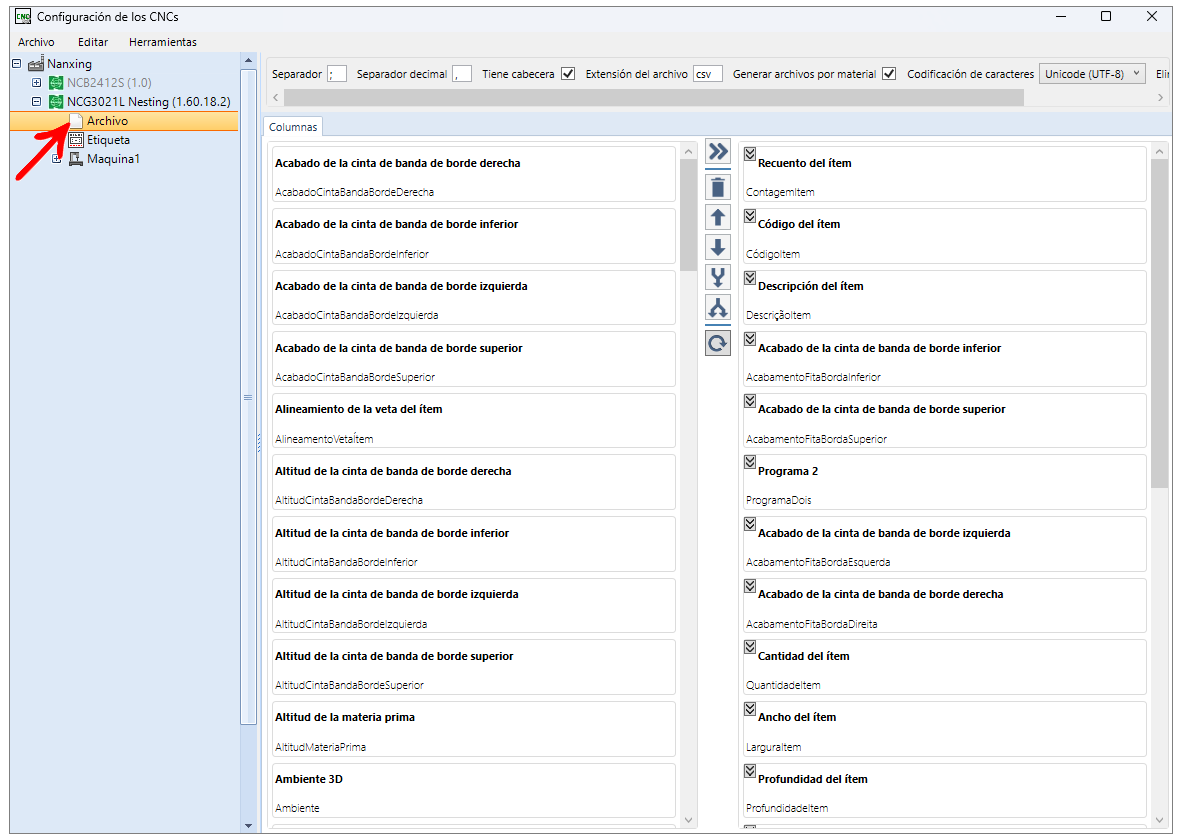
Task: Click tree panel scroll up arrow
Action: (x=248, y=60)
